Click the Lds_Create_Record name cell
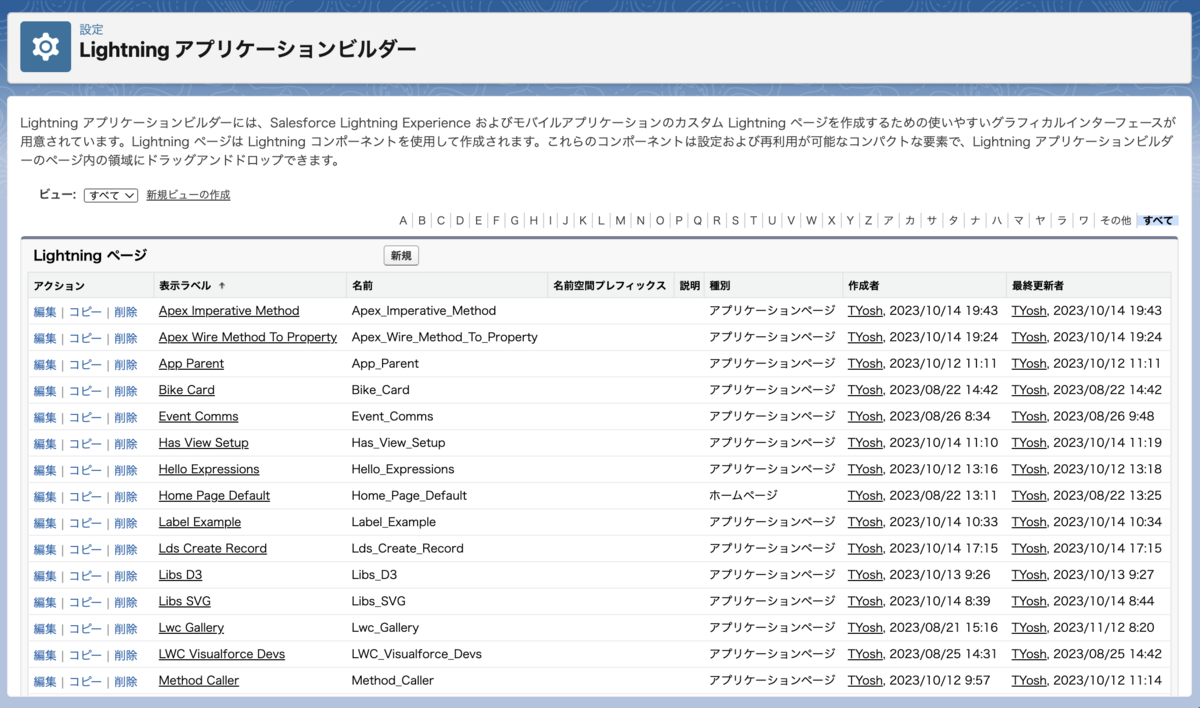Image resolution: width=1200 pixels, height=708 pixels. (x=407, y=549)
